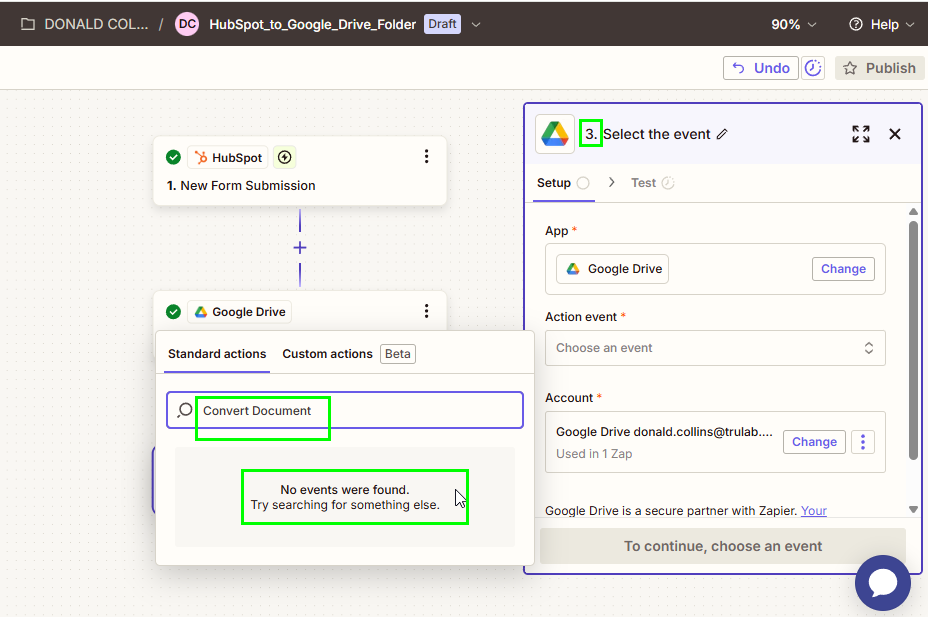This screenshot has height=617, width=928.
Task: Select the Standard actions tab
Action: (217, 354)
